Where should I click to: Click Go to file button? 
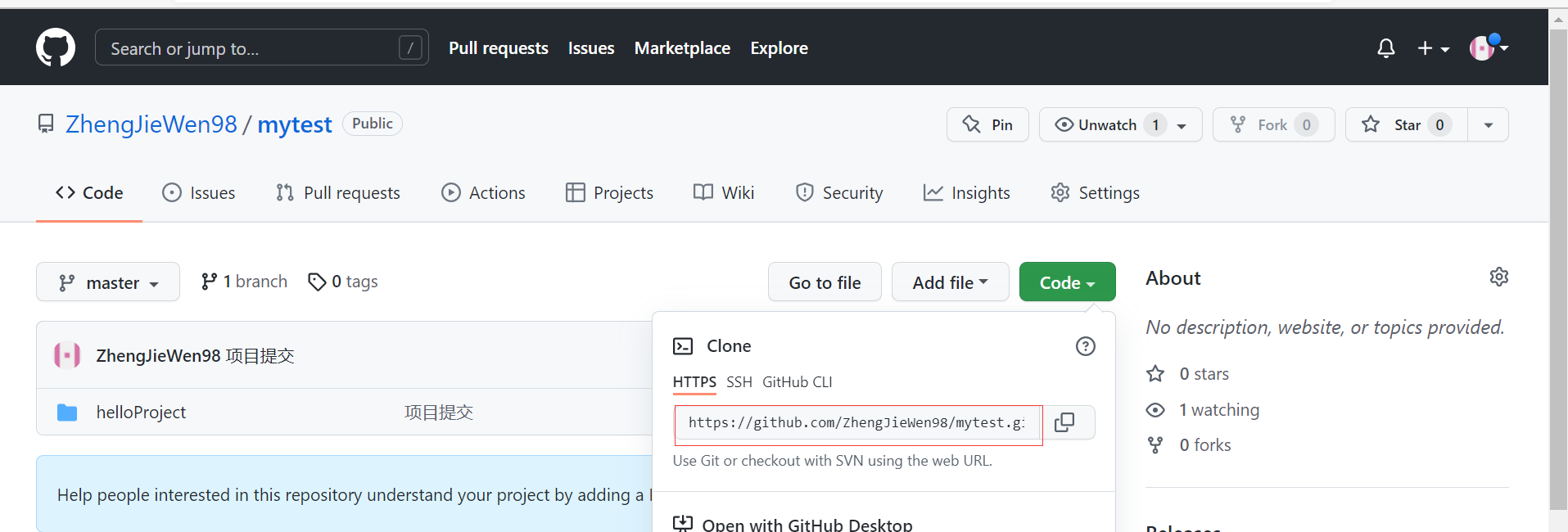(x=825, y=282)
